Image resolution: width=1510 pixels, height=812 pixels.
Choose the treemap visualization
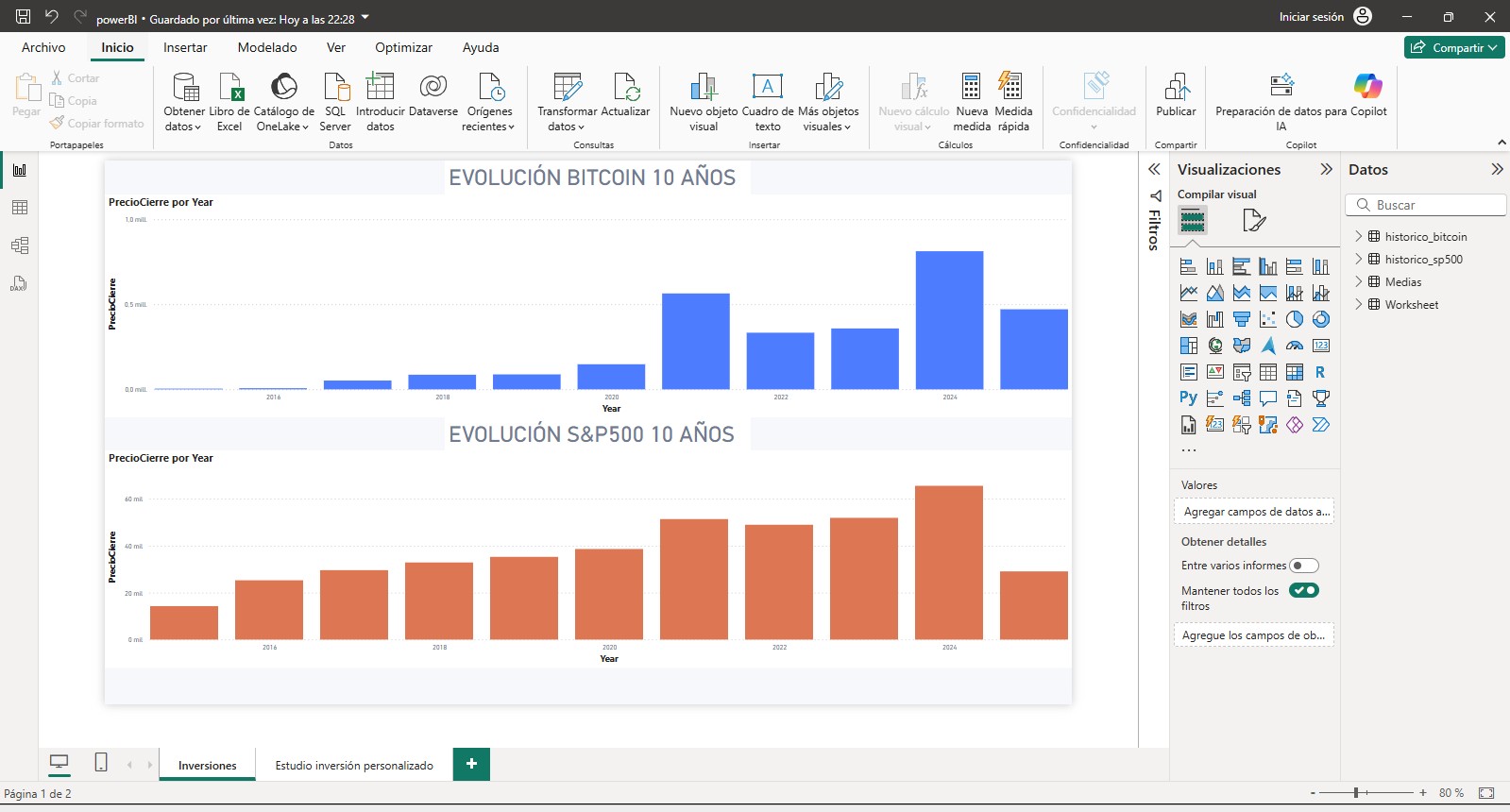(x=1189, y=346)
